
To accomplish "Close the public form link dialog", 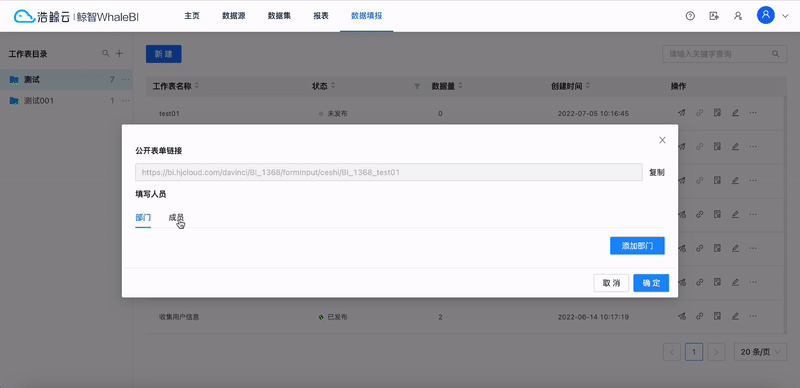I will click(x=662, y=140).
